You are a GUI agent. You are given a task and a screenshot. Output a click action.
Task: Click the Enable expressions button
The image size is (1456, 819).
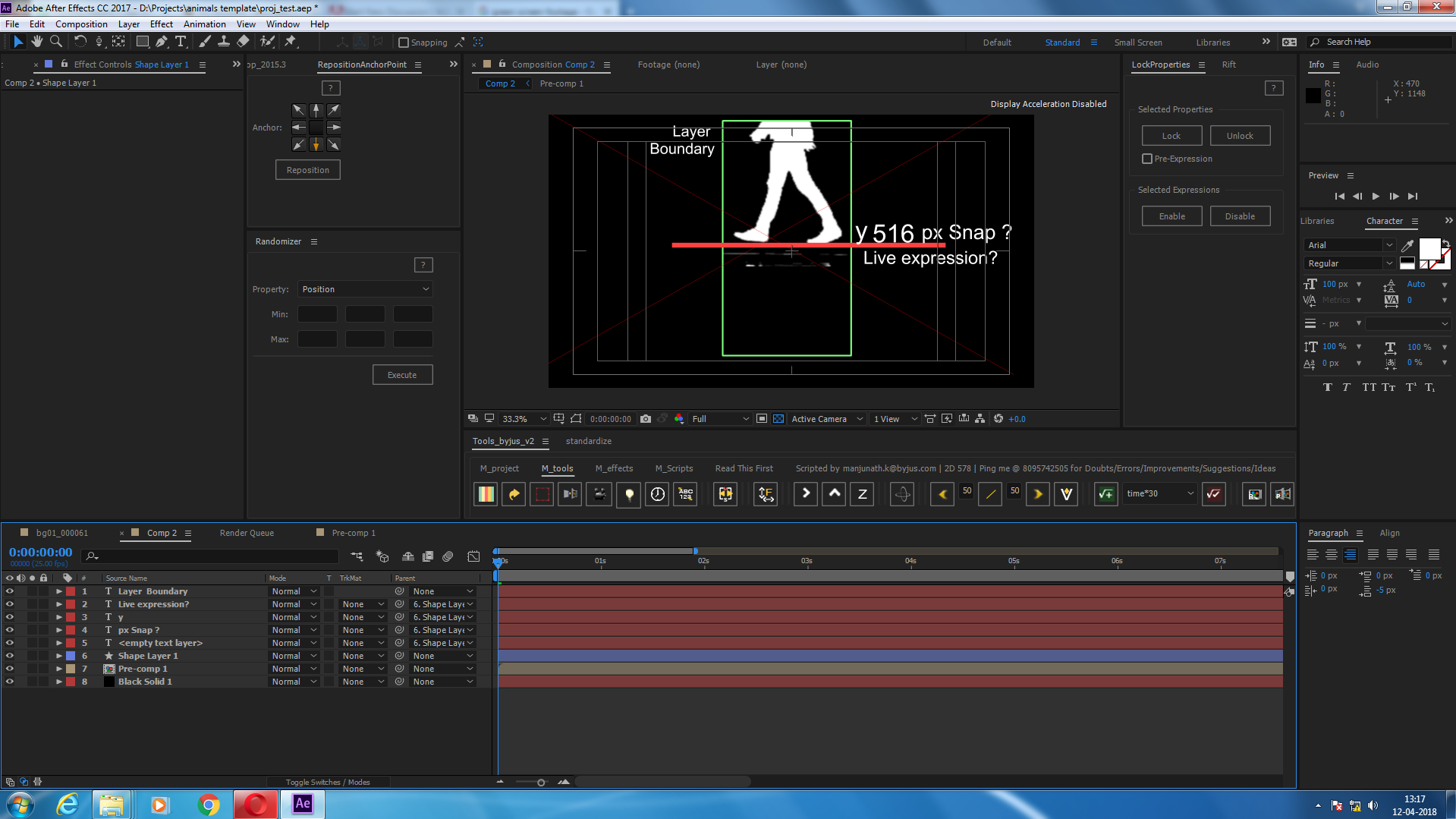pos(1171,216)
